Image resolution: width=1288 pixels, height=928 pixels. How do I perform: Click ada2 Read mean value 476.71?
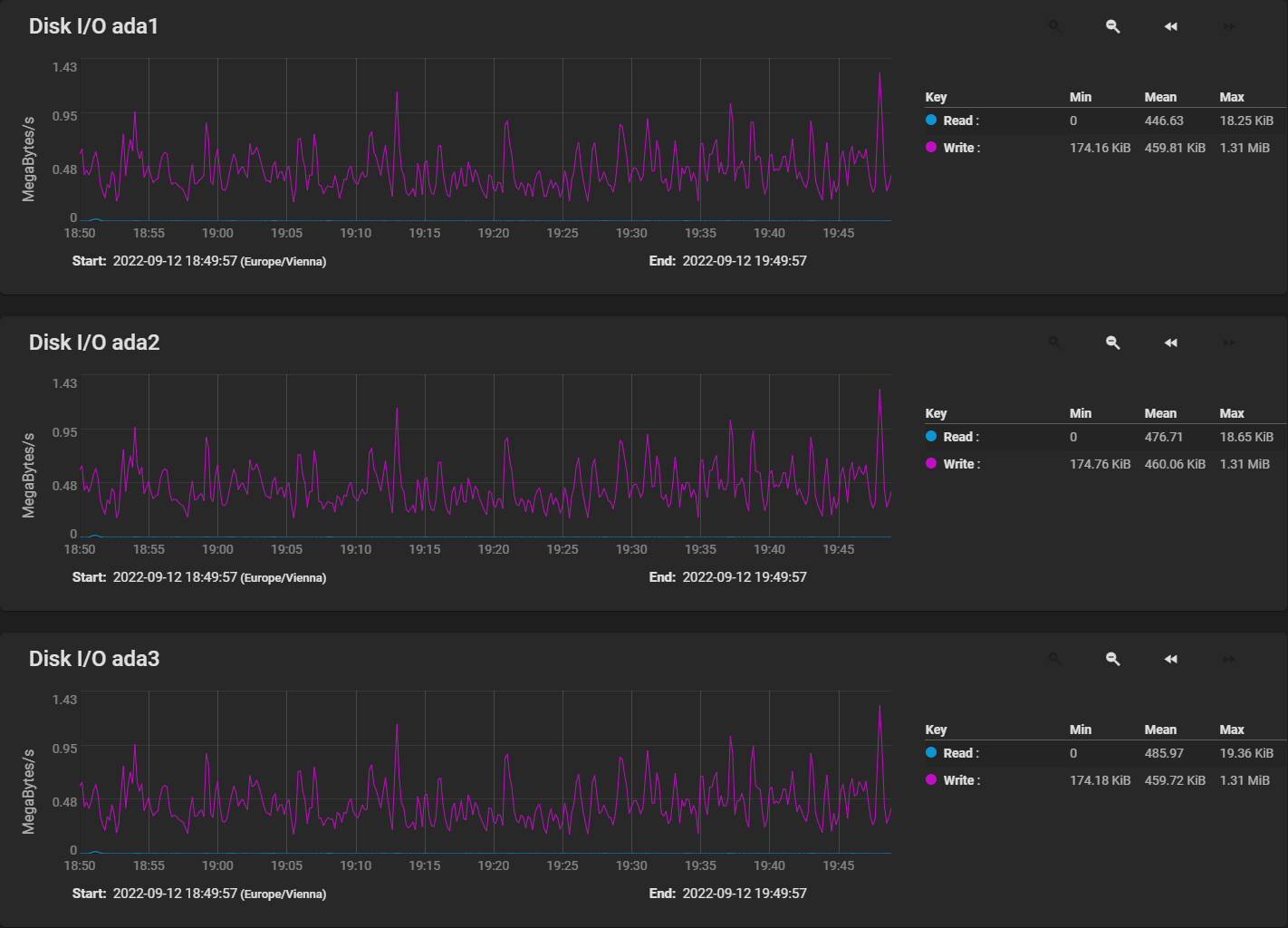click(1164, 437)
